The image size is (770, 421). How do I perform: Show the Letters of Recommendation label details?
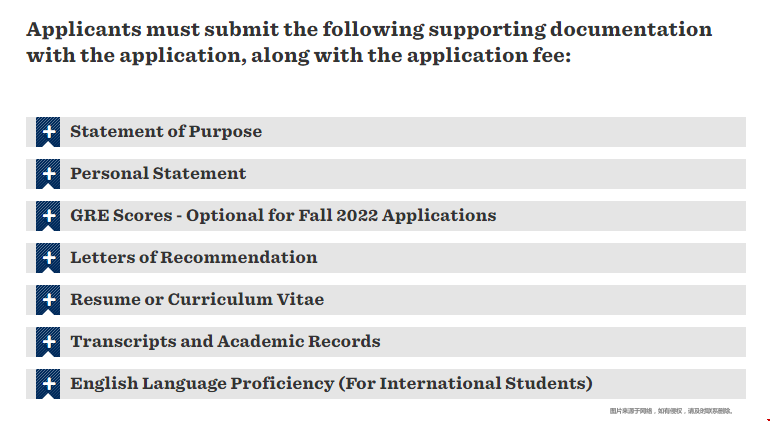[x=193, y=258]
